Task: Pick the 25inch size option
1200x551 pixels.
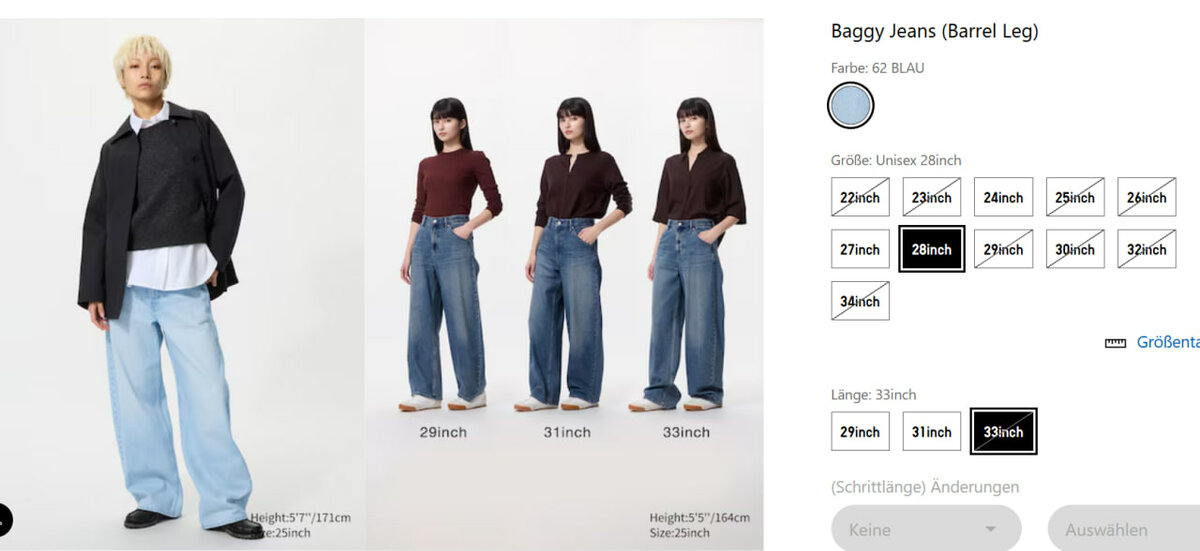Action: [x=1075, y=197]
